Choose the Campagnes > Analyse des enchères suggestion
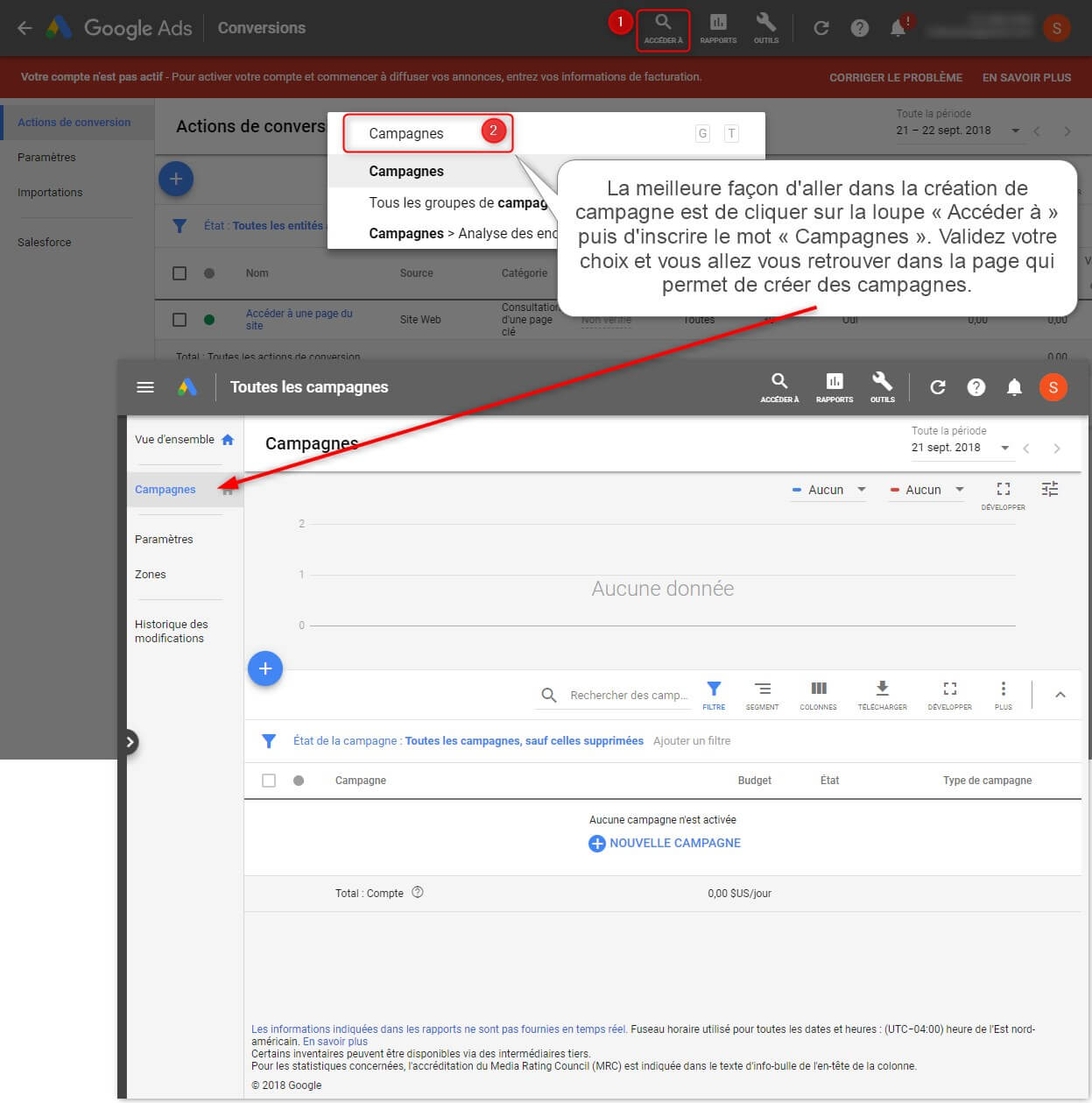Screen dimensions: 1092x1103 click(x=463, y=234)
